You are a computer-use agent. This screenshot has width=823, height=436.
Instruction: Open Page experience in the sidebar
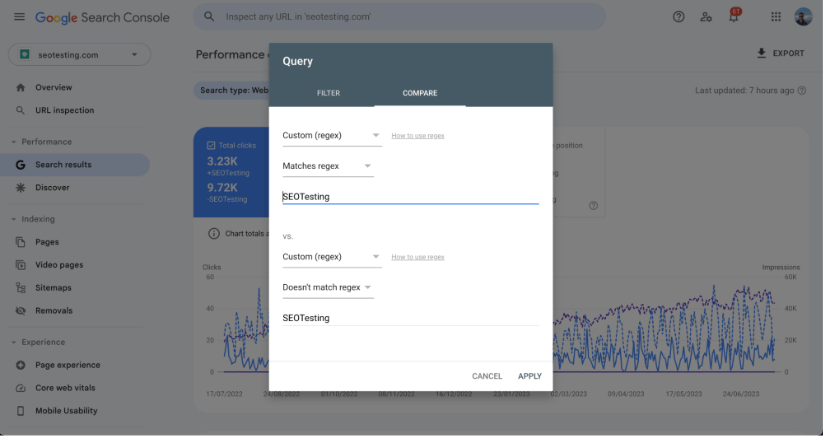coord(68,365)
